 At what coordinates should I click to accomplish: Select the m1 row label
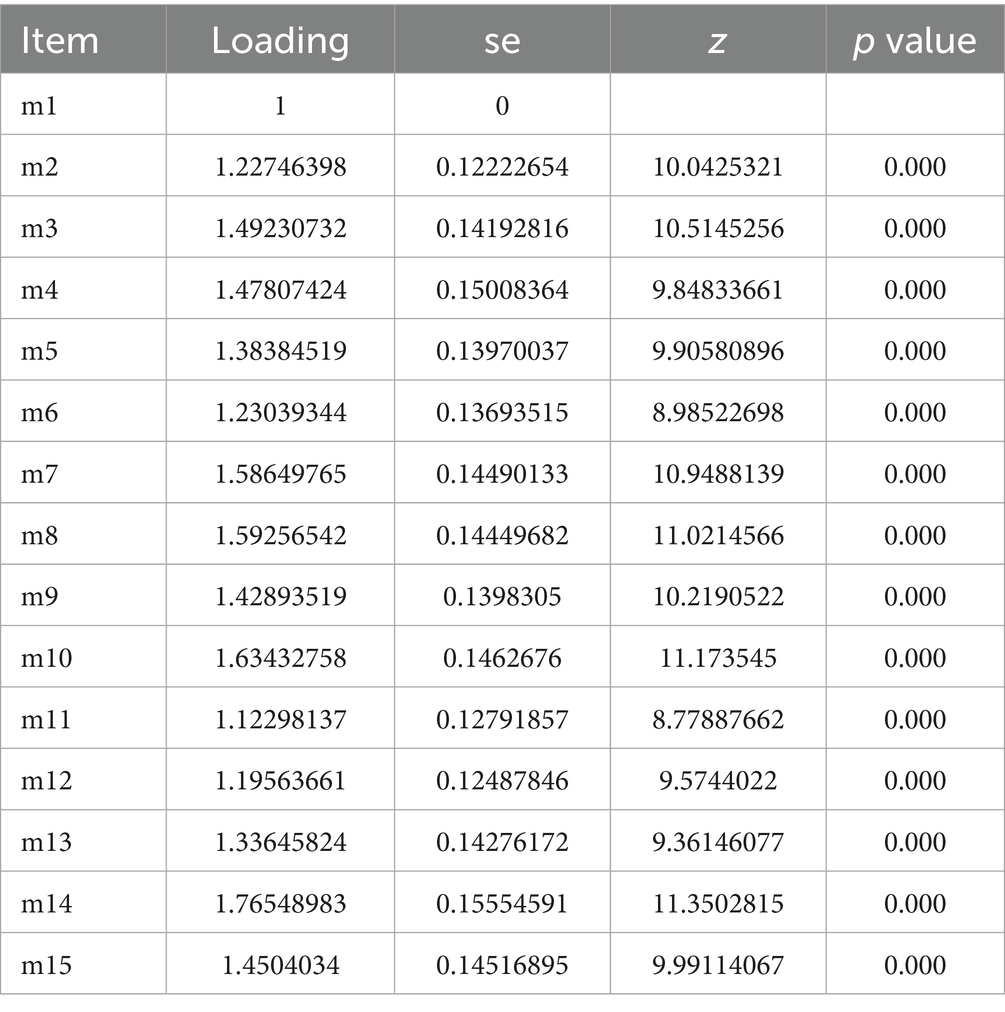39,106
